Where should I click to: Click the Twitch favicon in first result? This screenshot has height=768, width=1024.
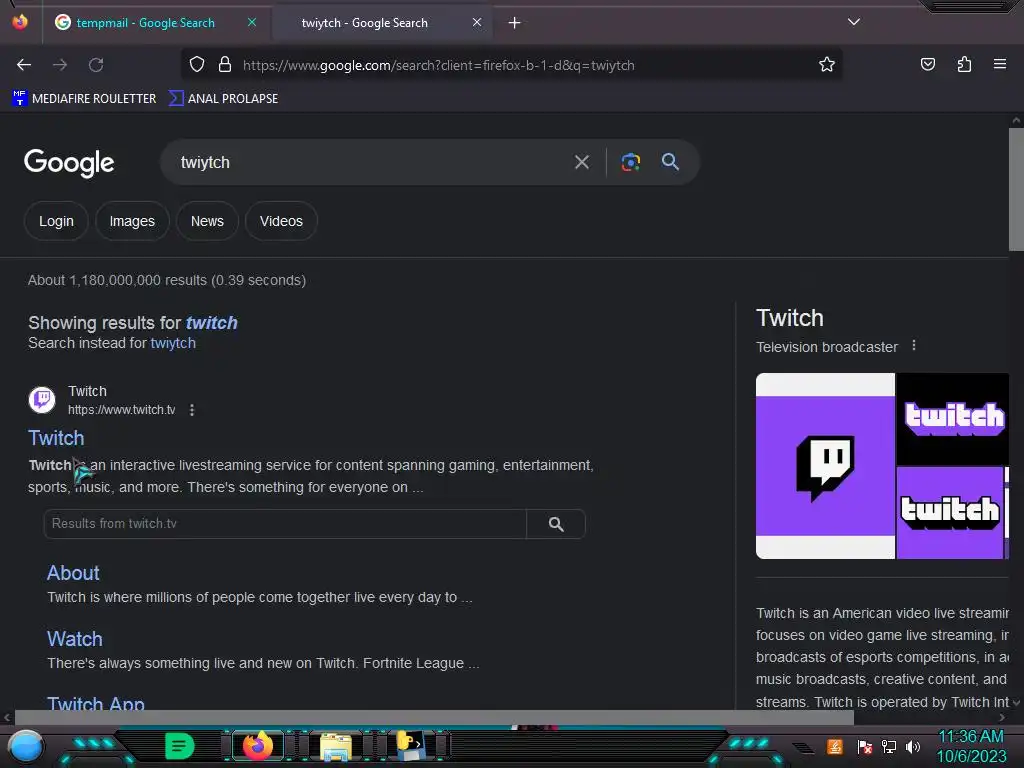[42, 399]
